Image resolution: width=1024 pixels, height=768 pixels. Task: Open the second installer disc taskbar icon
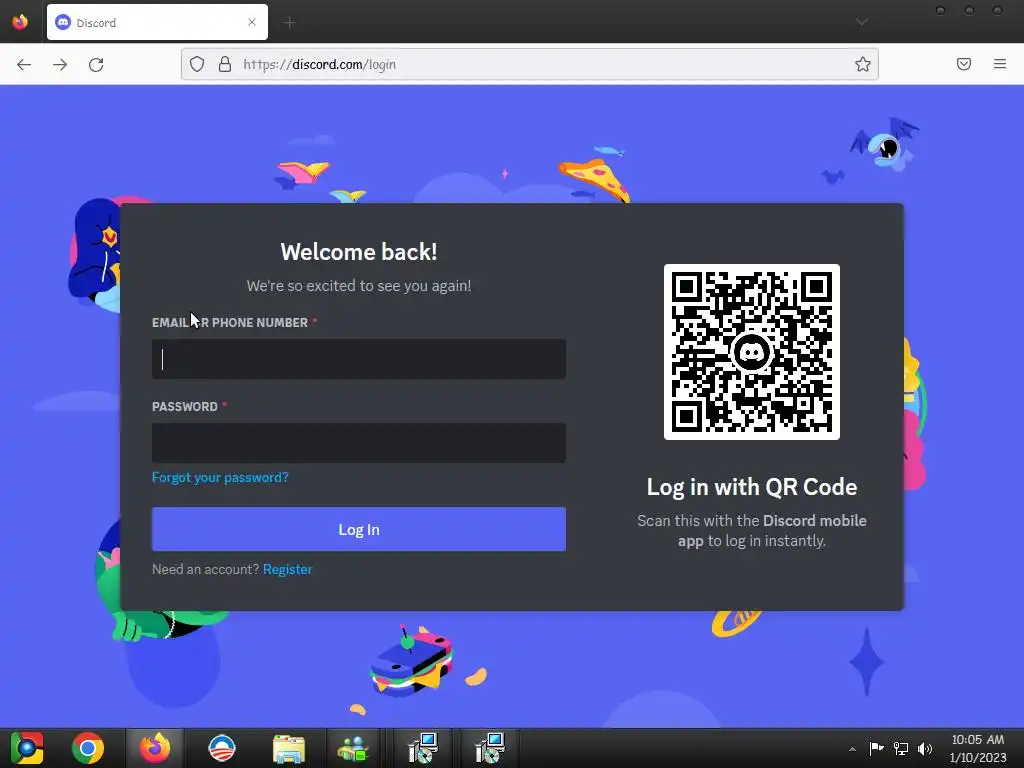(x=490, y=748)
